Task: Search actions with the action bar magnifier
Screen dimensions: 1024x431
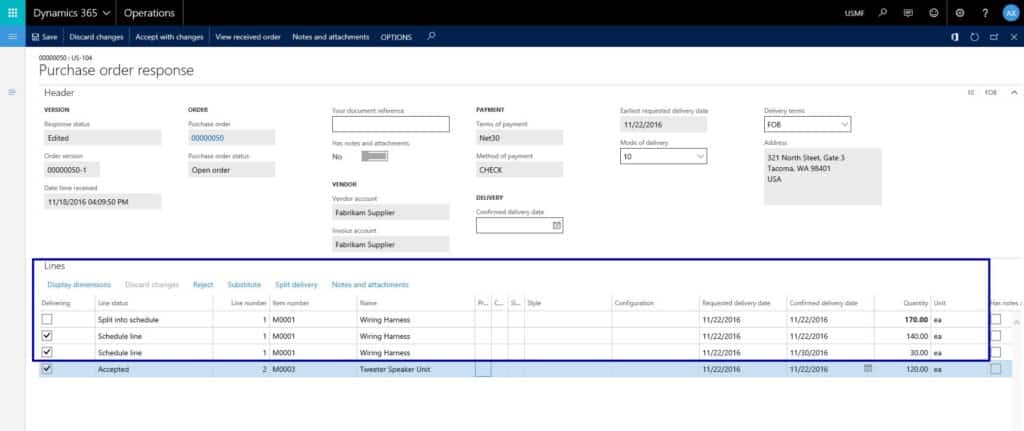Action: [x=431, y=37]
